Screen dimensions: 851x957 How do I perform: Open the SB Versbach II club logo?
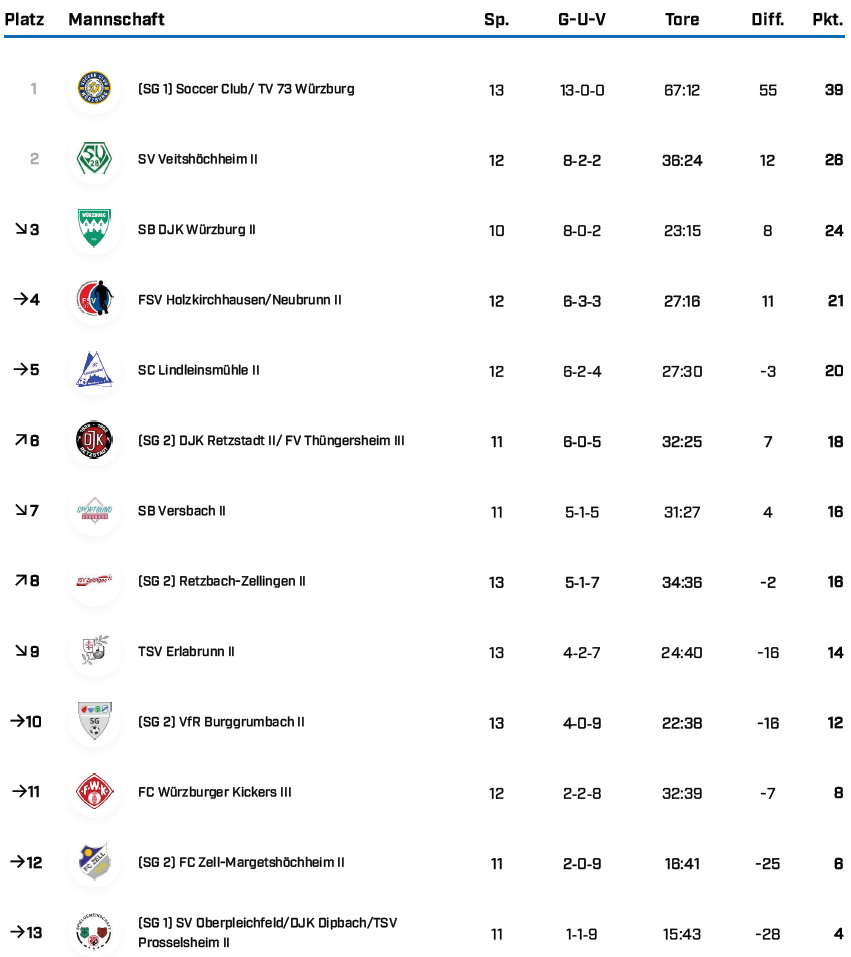[x=95, y=511]
